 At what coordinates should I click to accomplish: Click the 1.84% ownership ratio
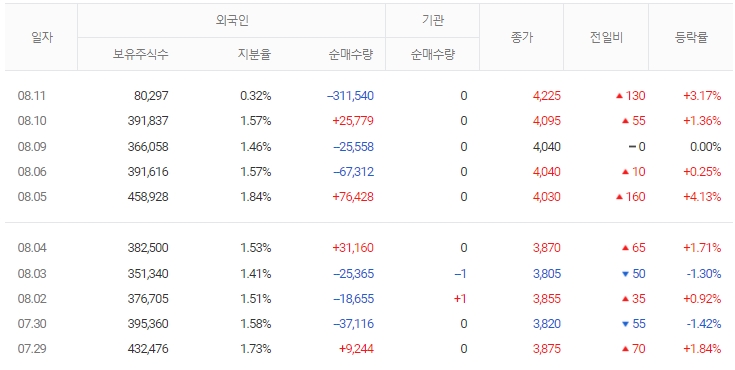tap(255, 196)
